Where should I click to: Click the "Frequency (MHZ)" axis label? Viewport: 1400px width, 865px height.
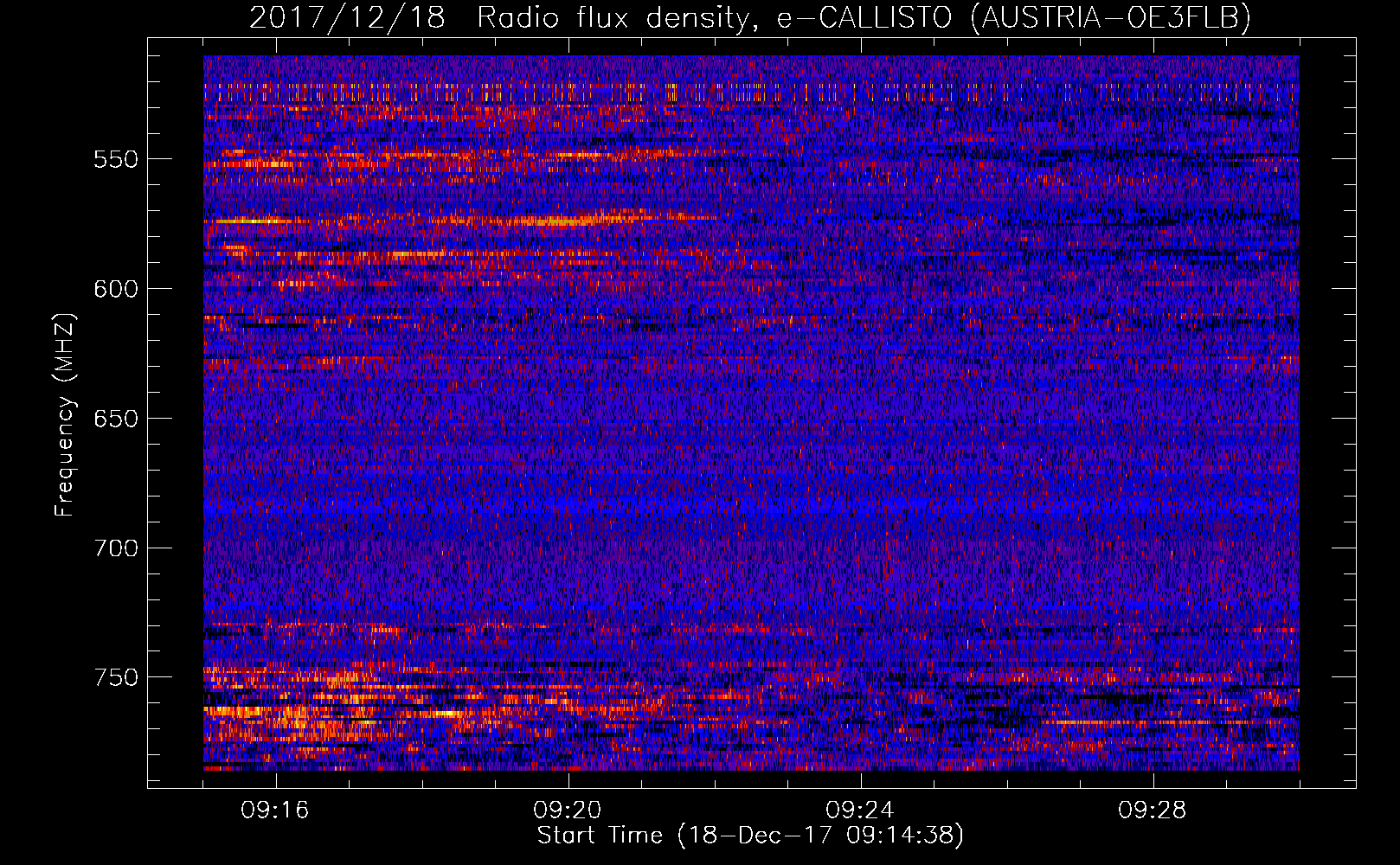coord(65,414)
